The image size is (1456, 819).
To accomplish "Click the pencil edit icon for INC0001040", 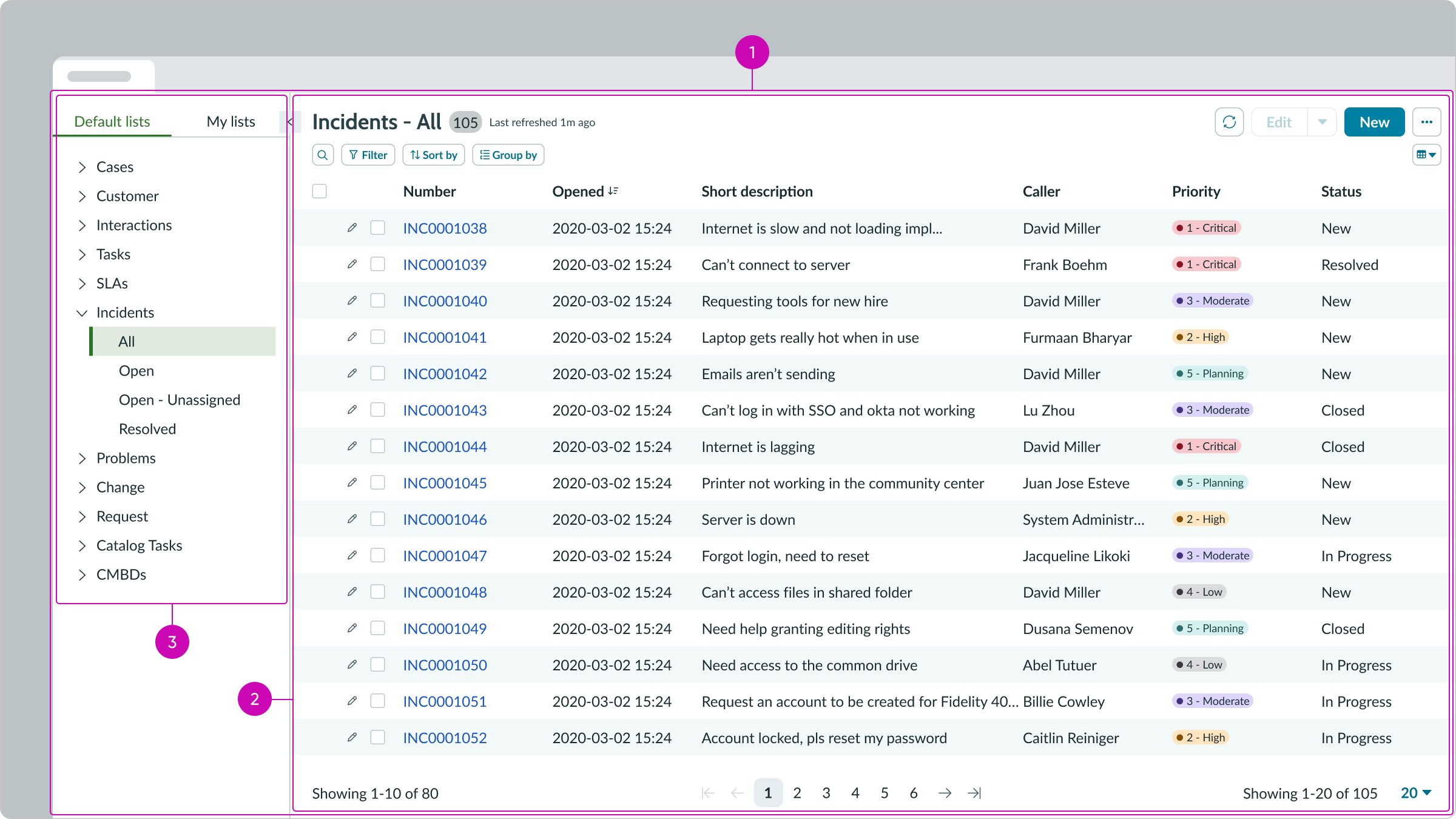I will [x=352, y=300].
